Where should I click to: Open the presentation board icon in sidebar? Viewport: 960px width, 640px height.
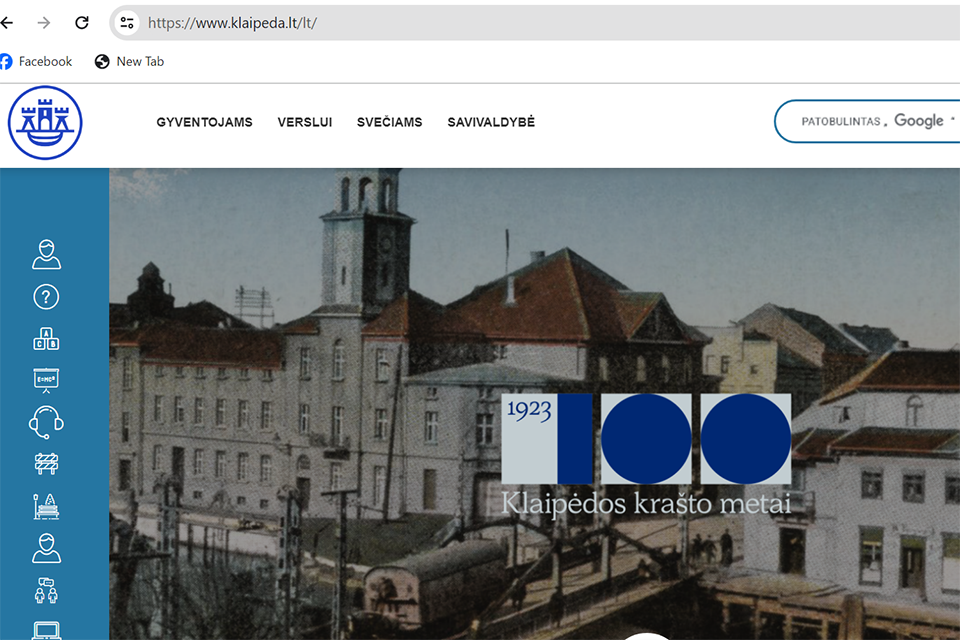point(46,381)
